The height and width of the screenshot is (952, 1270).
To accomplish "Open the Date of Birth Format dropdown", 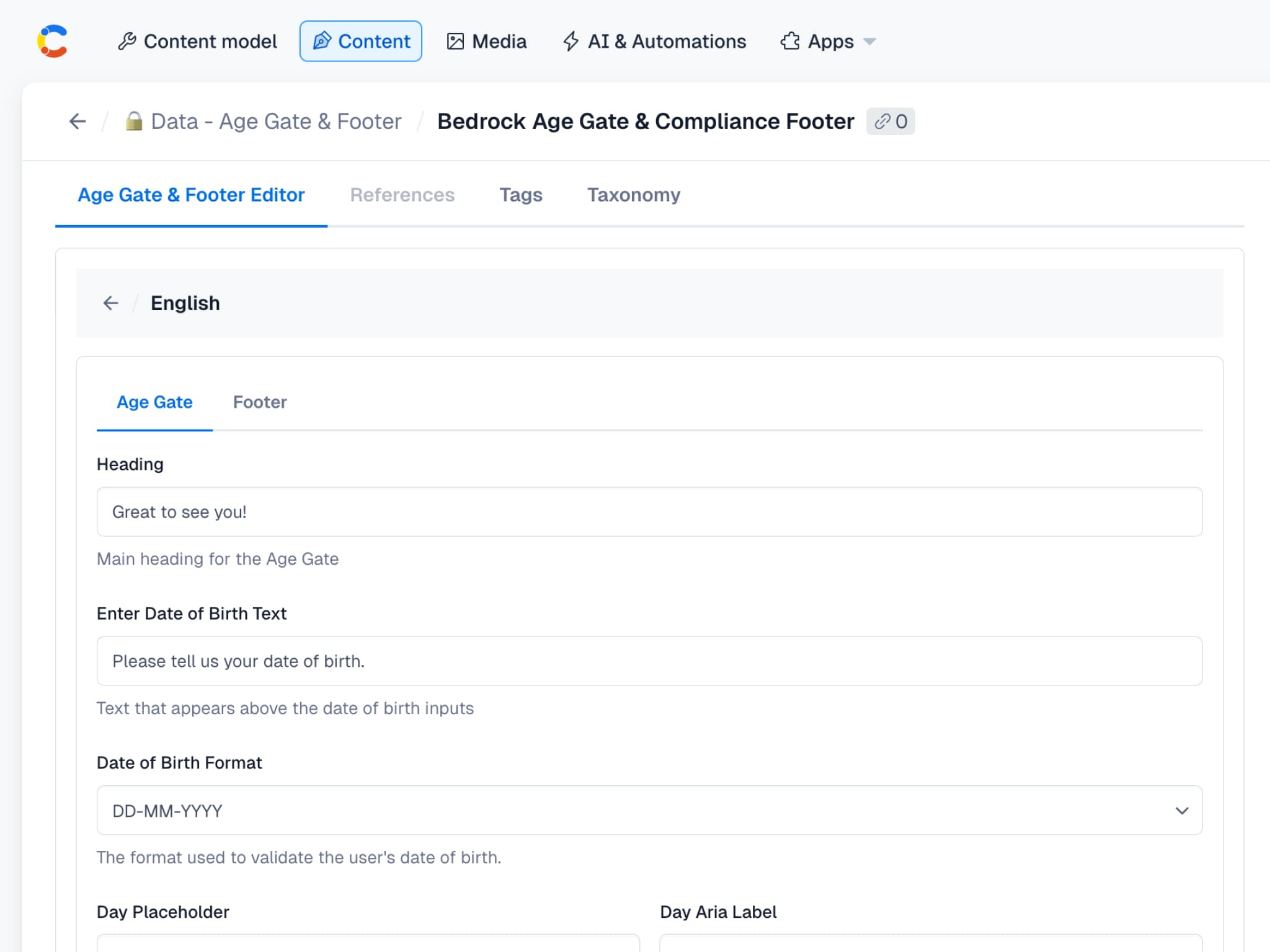I will coord(649,811).
